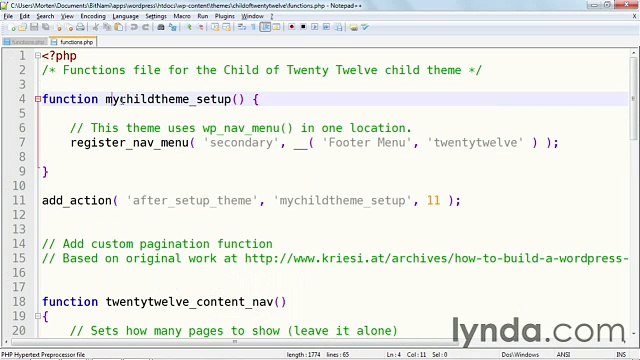Click twentytwelve_content_nav function name on line 18

coord(189,302)
